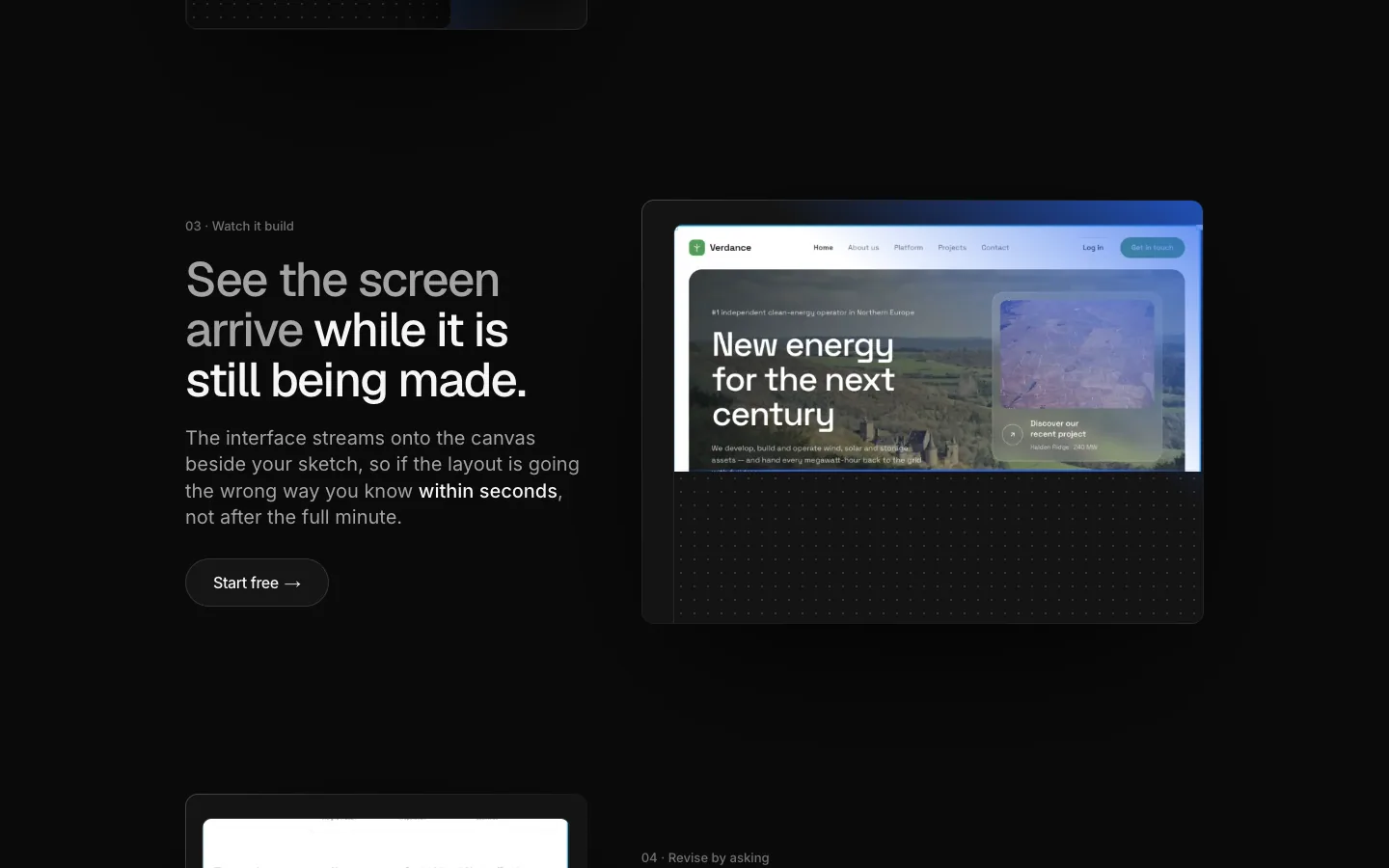Click 'Discover our recent project' text
The width and height of the screenshot is (1389, 868).
(x=1058, y=429)
